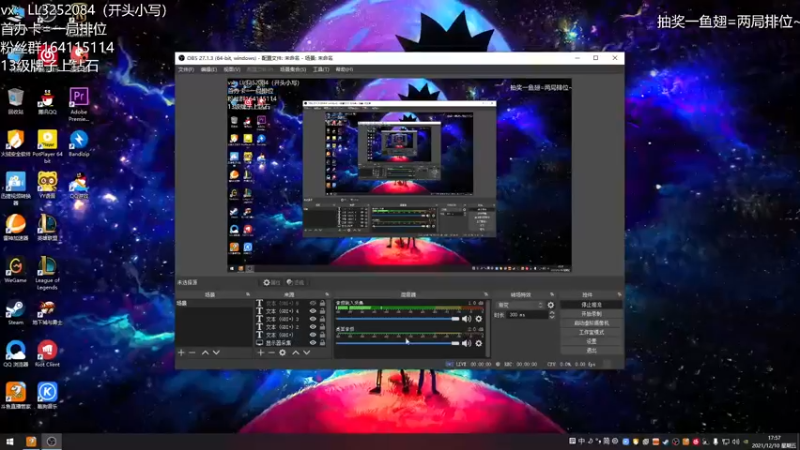Adjust the 桌面音频 volume slider
800x450 pixels.
click(397, 343)
